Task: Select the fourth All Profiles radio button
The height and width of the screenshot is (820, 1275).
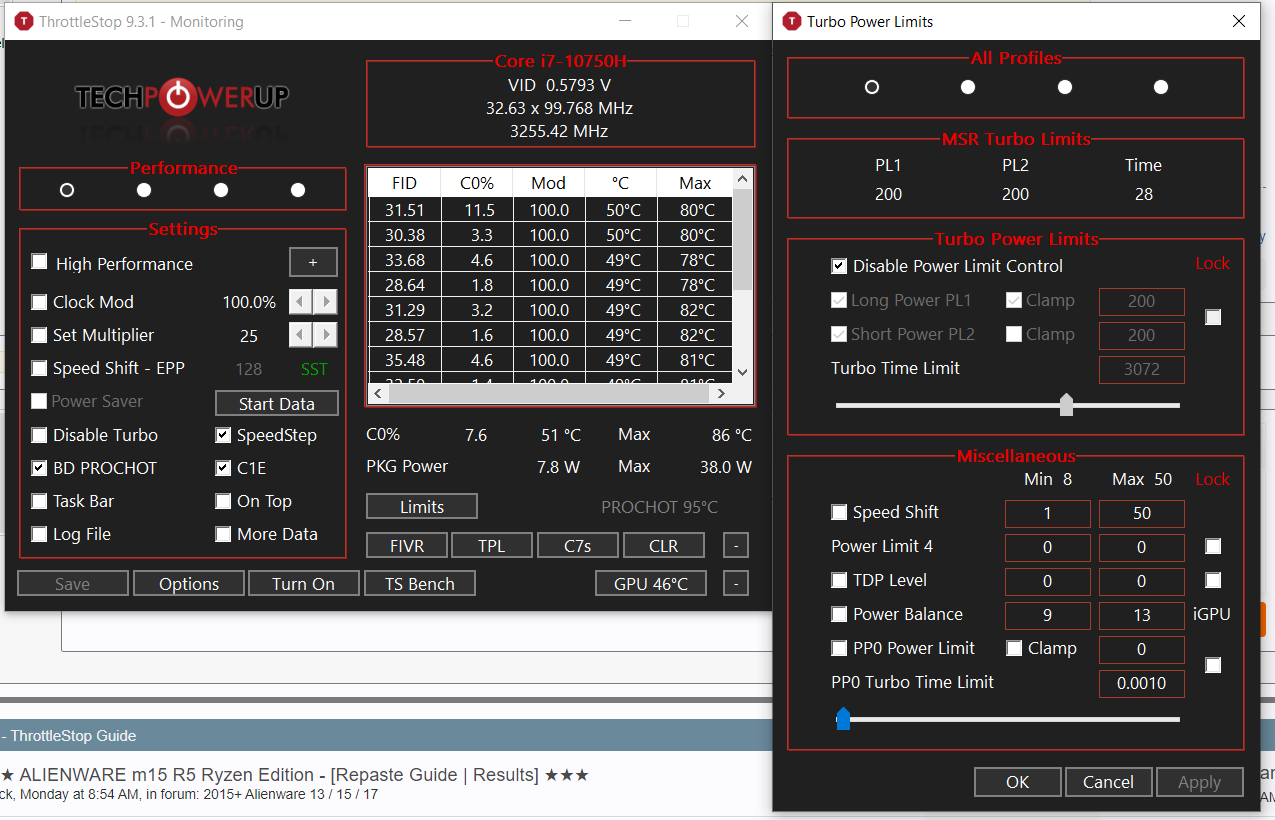Action: click(1161, 87)
